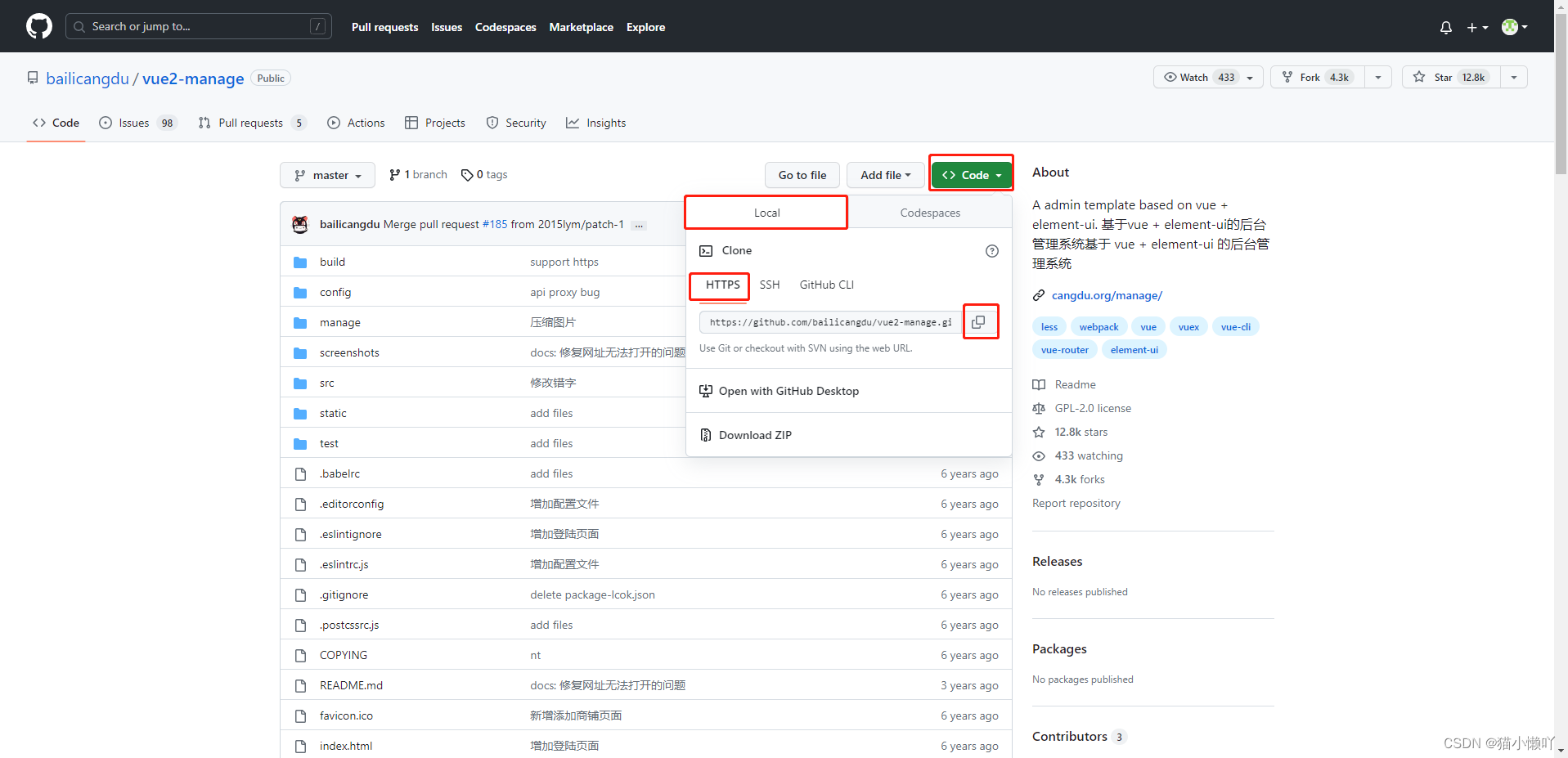Open the bailicangdu owner link
This screenshot has height=758, width=1568.
(x=88, y=78)
